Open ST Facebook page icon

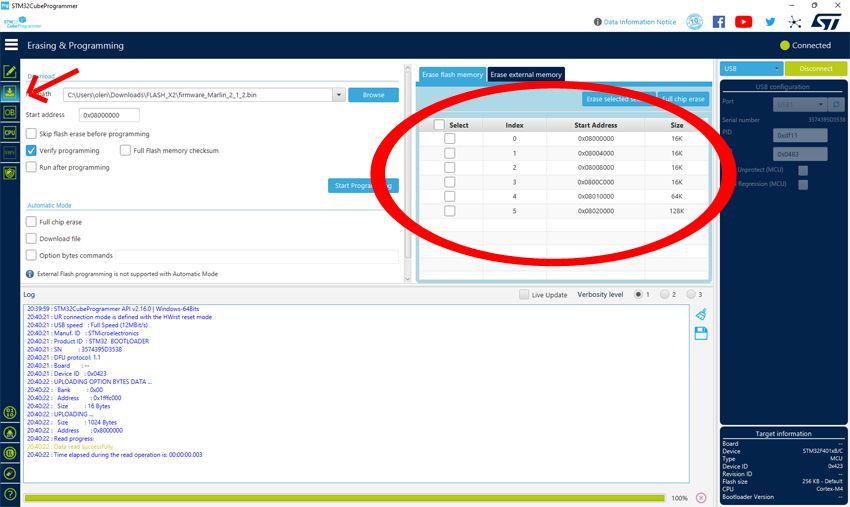(719, 22)
